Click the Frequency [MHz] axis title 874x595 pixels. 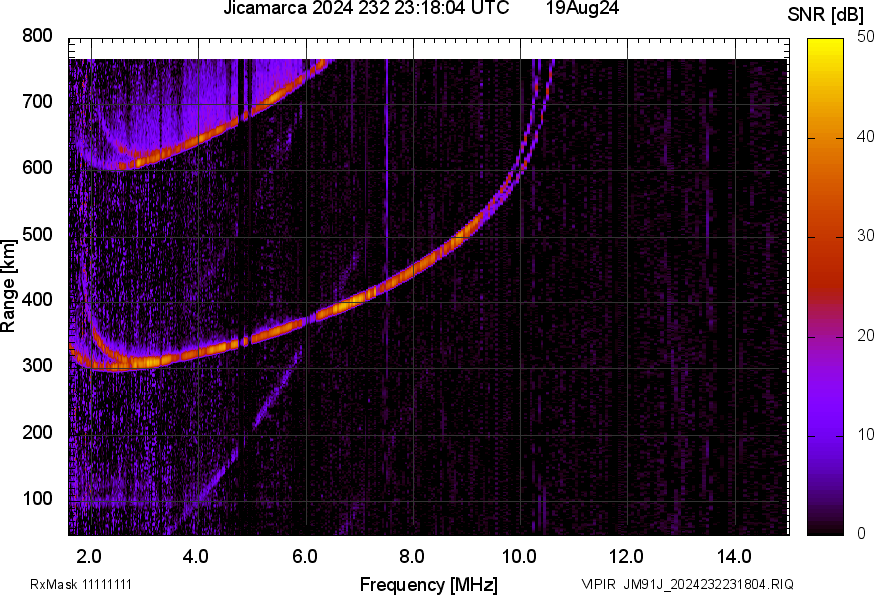429,584
